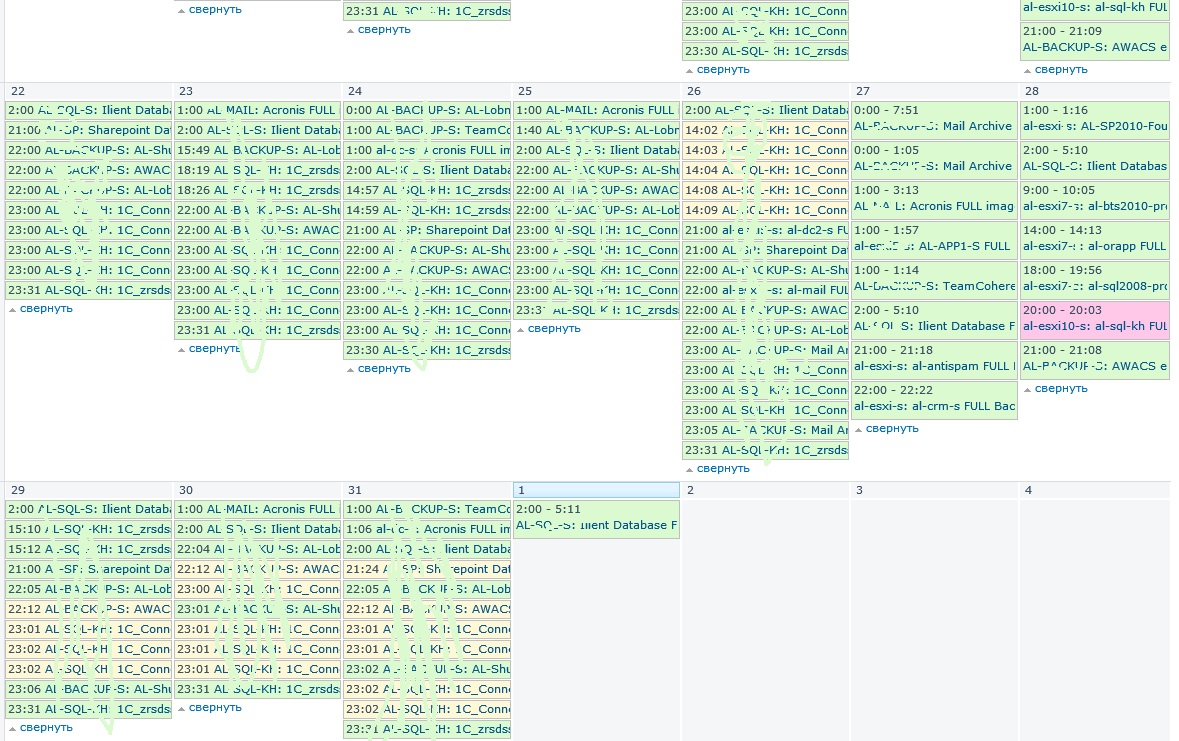This screenshot has width=1179, height=741.
Task: Open the 21:24 Sharepoint event on day 31
Action: (427, 569)
